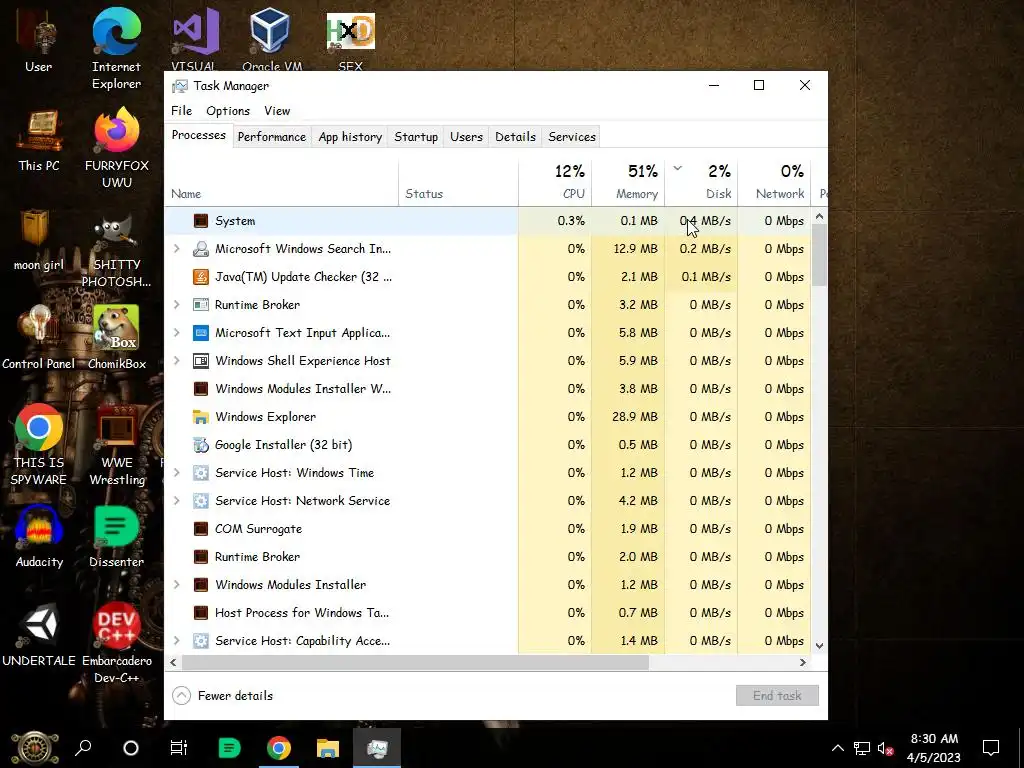Expand the first Runtime Broker group
The height and width of the screenshot is (768, 1024).
176,305
